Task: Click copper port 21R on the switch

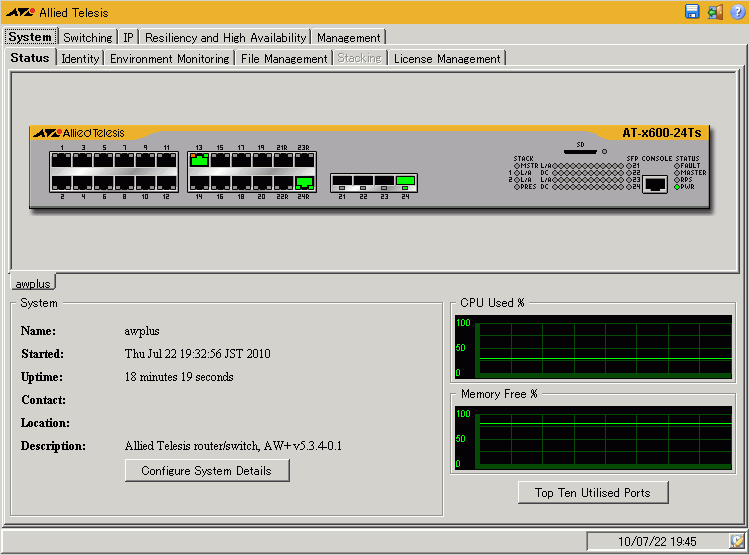Action: [x=283, y=160]
